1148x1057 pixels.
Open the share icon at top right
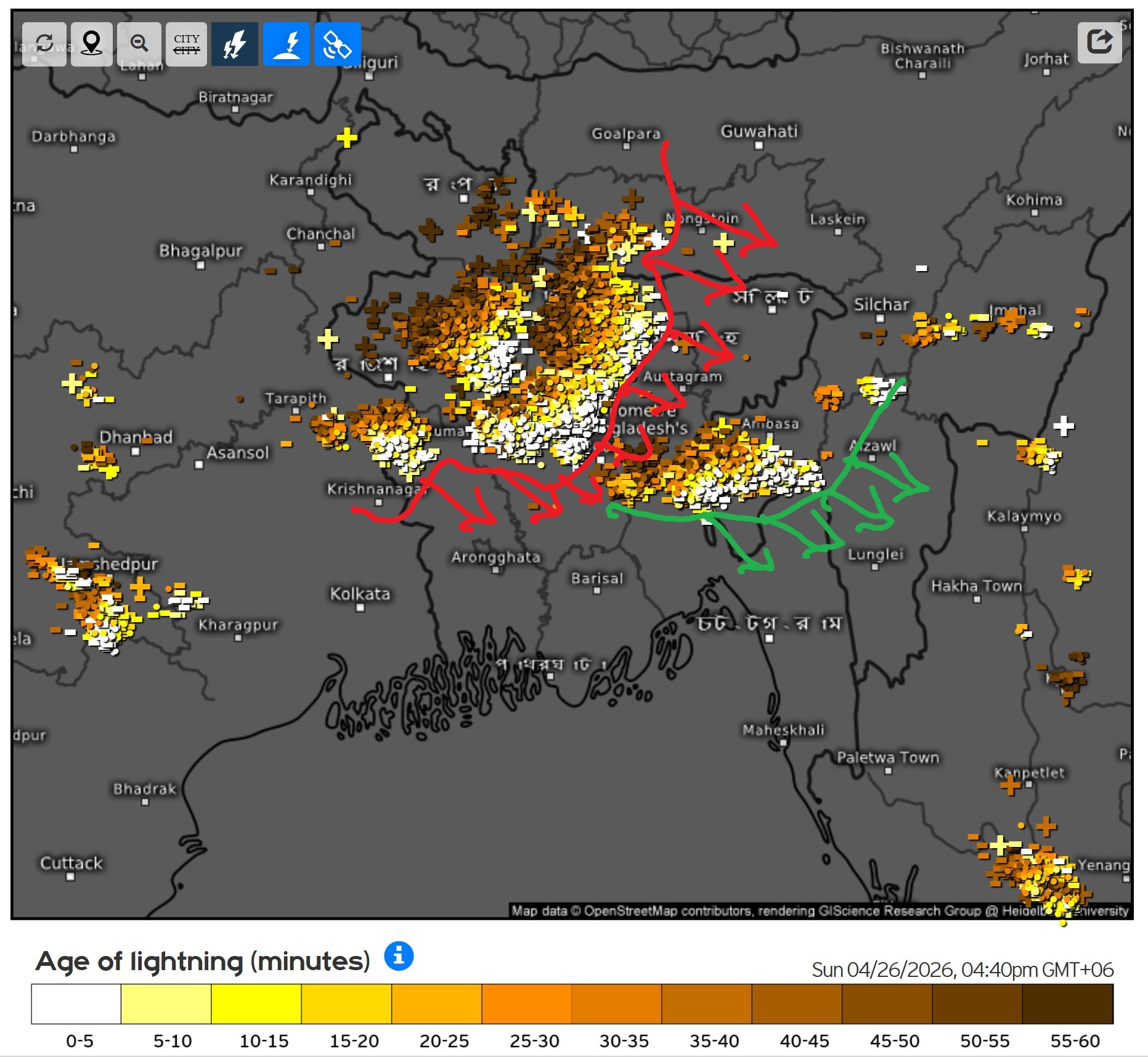click(x=1099, y=43)
